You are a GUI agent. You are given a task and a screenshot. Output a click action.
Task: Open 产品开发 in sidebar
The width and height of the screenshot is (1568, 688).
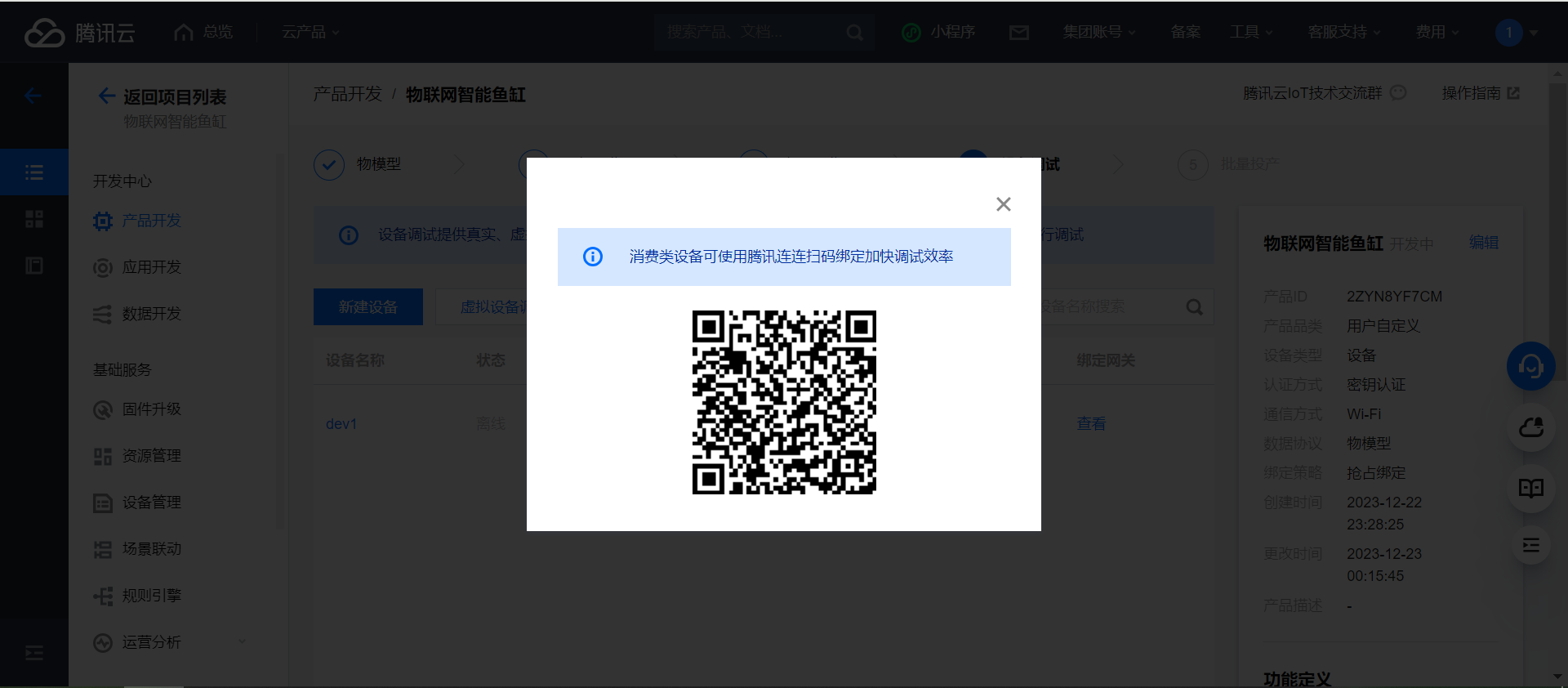[x=152, y=221]
